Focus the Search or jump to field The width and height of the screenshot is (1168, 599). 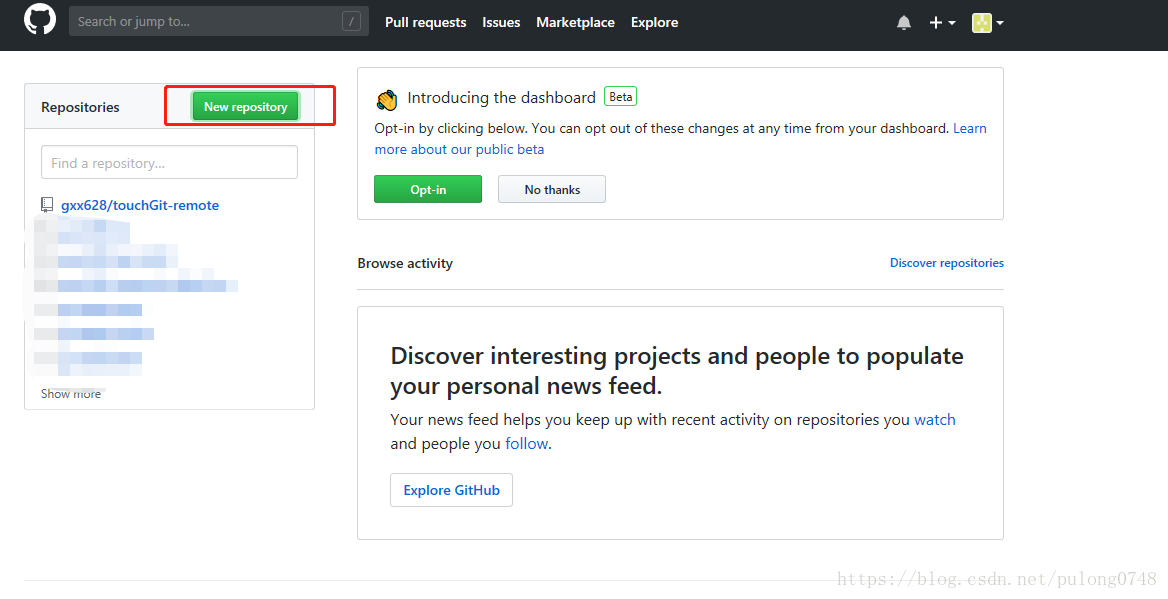tap(218, 22)
